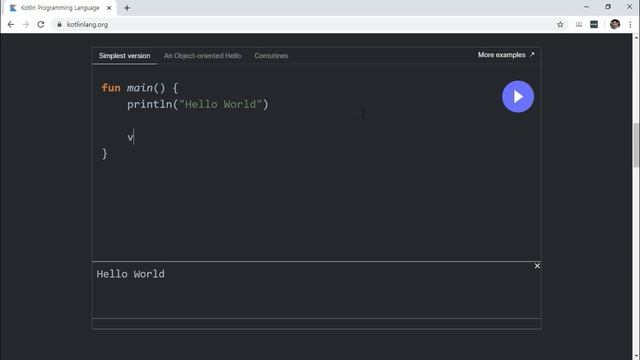Image resolution: width=640 pixels, height=360 pixels.
Task: Switch to Coroutines example tab
Action: click(x=271, y=56)
